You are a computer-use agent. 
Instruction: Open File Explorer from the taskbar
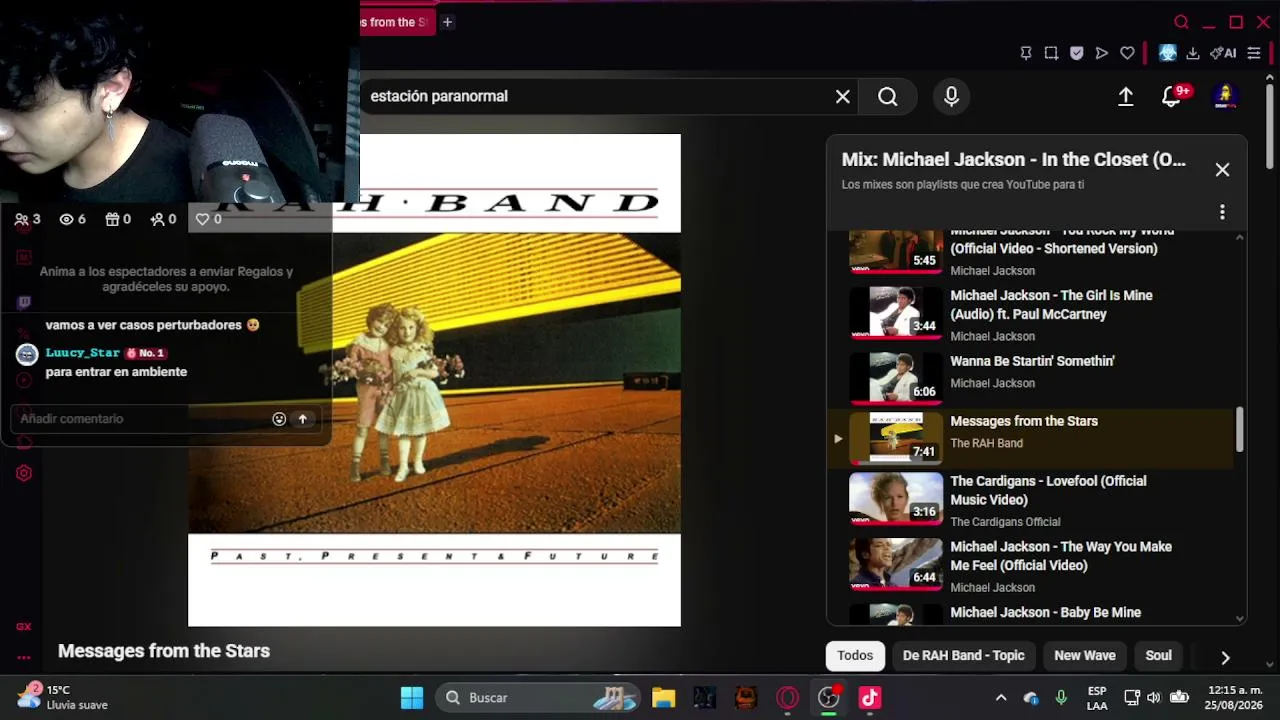664,698
